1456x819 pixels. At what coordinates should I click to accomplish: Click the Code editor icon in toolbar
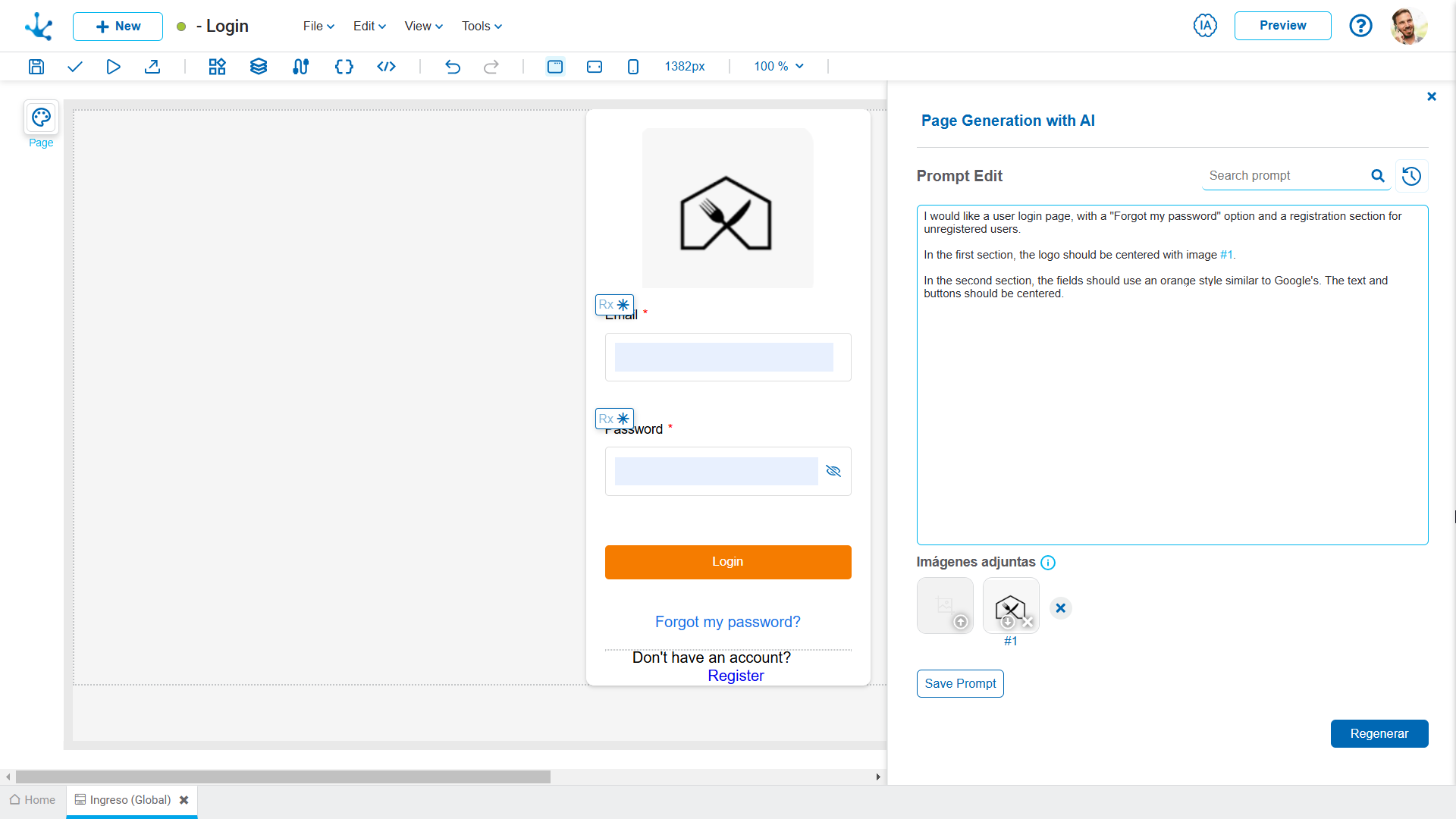coord(385,66)
